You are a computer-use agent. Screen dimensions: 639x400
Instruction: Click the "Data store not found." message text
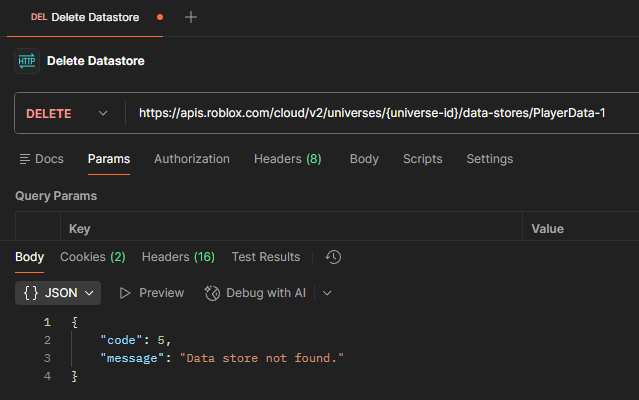(262, 358)
